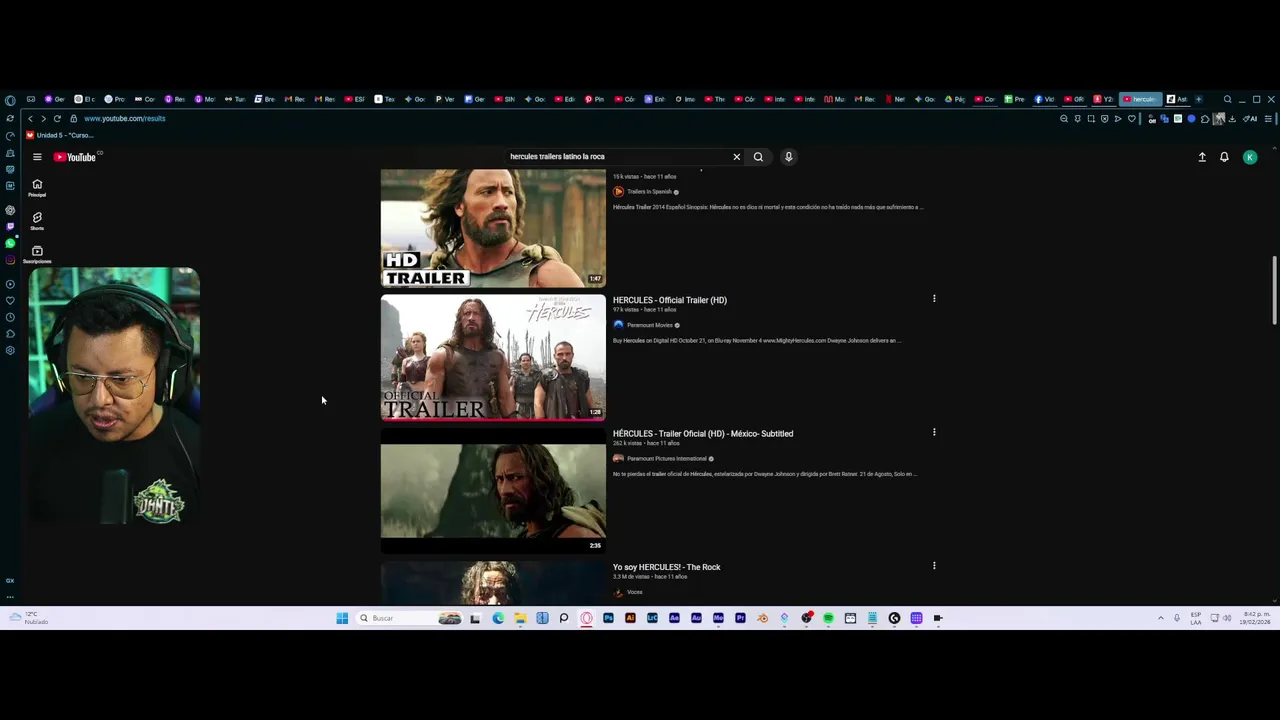Clear the YouTube search box text
Image resolution: width=1280 pixels, height=720 pixels.
pyautogui.click(x=737, y=157)
